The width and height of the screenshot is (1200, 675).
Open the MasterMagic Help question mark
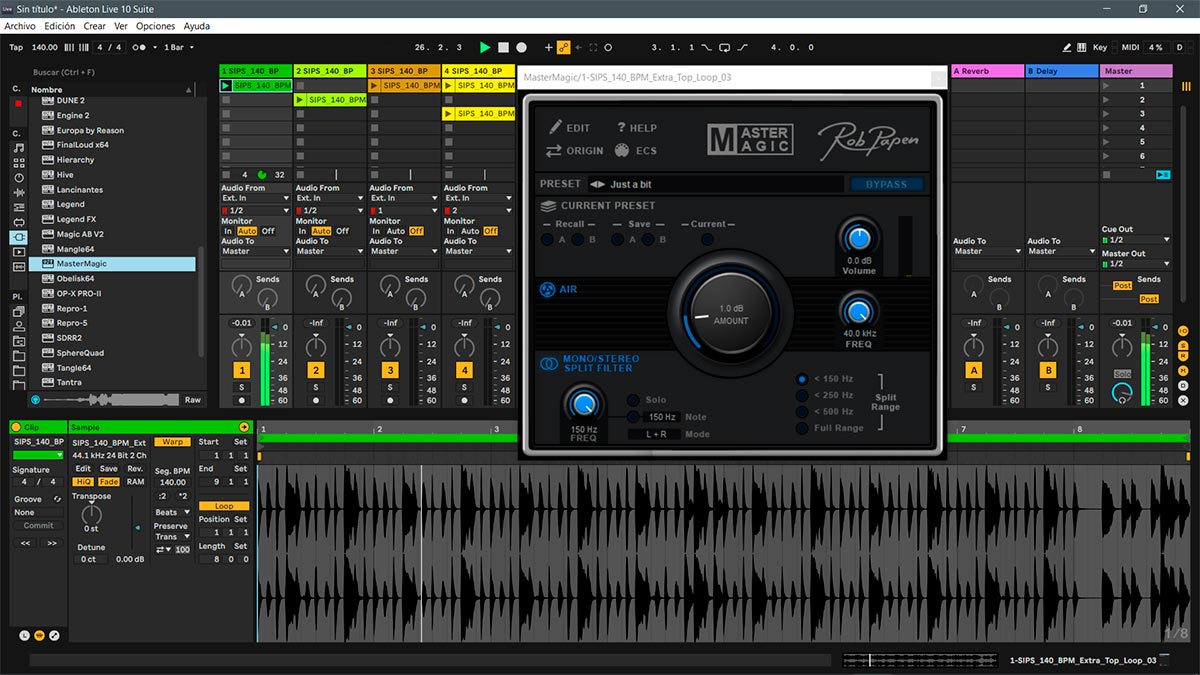pyautogui.click(x=621, y=128)
